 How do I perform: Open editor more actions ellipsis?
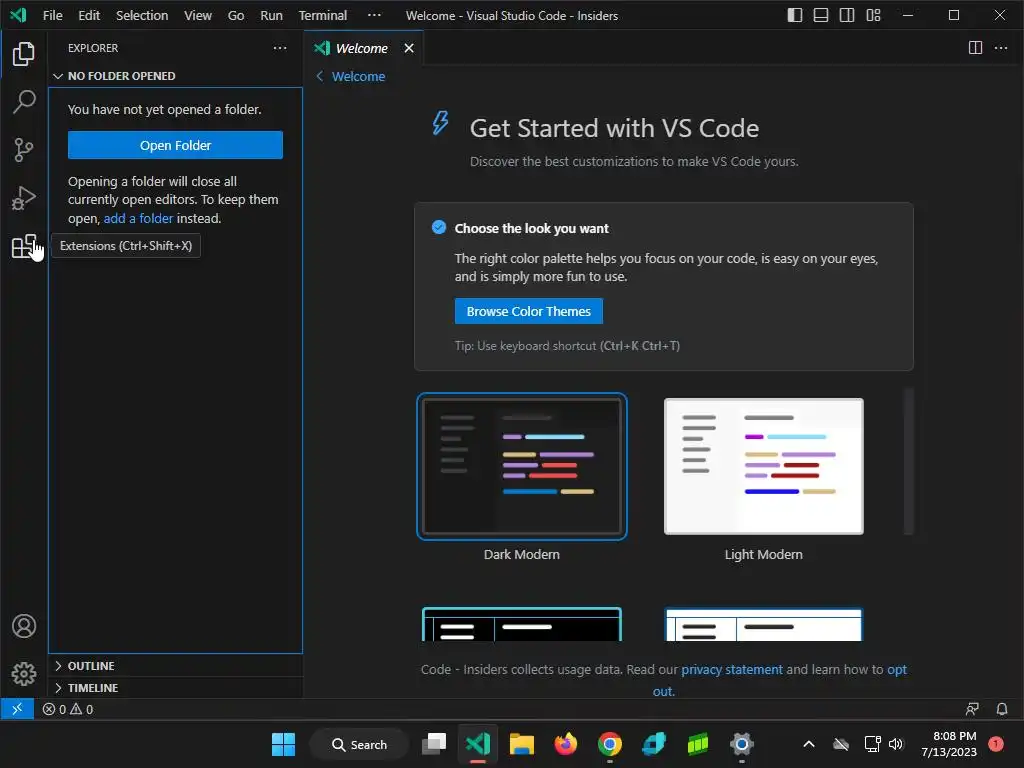click(1000, 48)
